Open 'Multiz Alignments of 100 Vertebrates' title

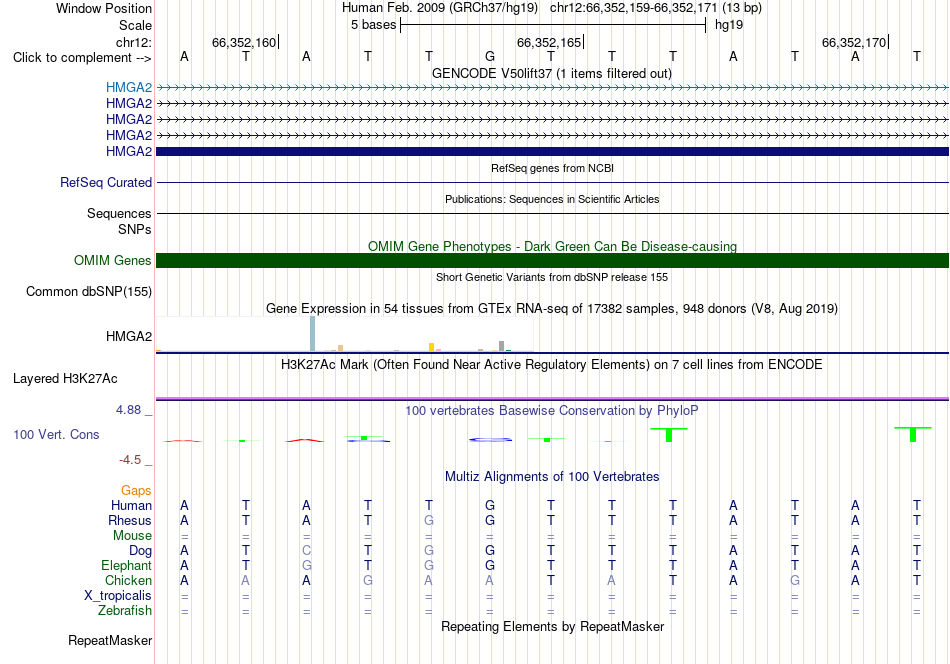(552, 477)
